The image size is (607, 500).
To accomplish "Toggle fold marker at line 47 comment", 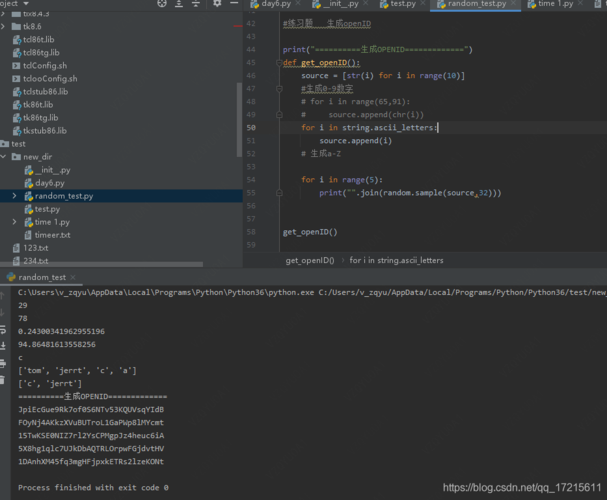I will tap(279, 89).
